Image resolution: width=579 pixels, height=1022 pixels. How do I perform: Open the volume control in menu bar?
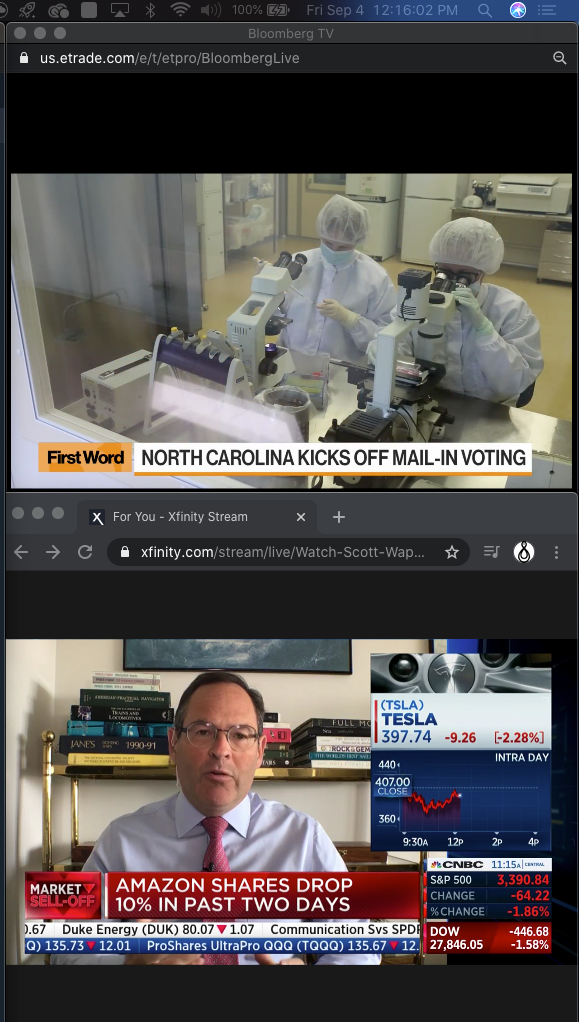(x=211, y=10)
